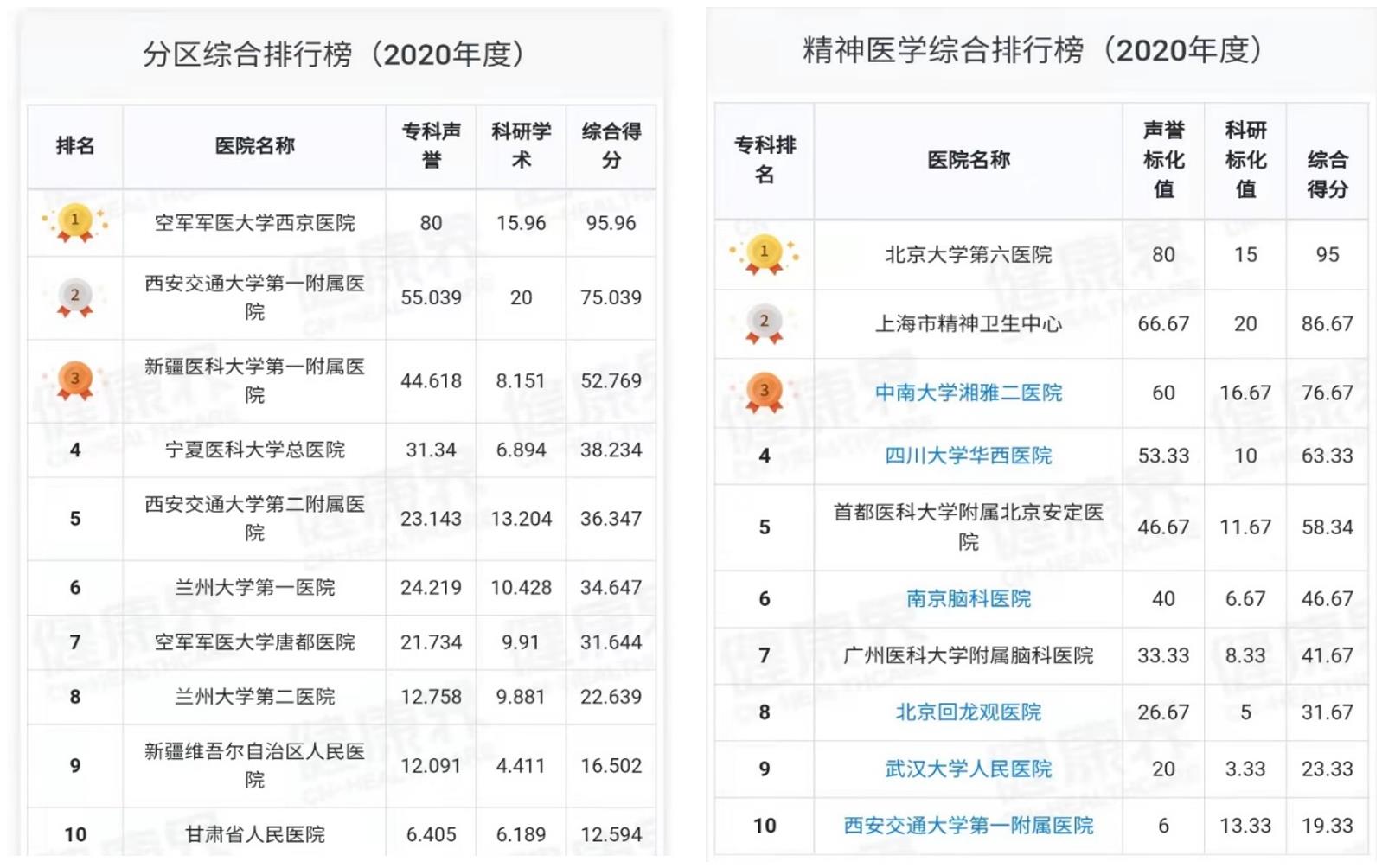The image size is (1395, 868).
Task: Click the 声誉标化值 column header
Action: click(1164, 160)
